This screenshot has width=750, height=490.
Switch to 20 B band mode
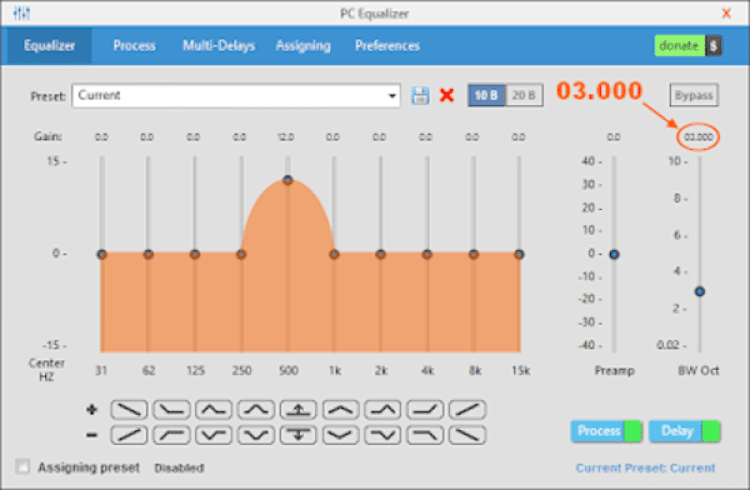click(524, 95)
